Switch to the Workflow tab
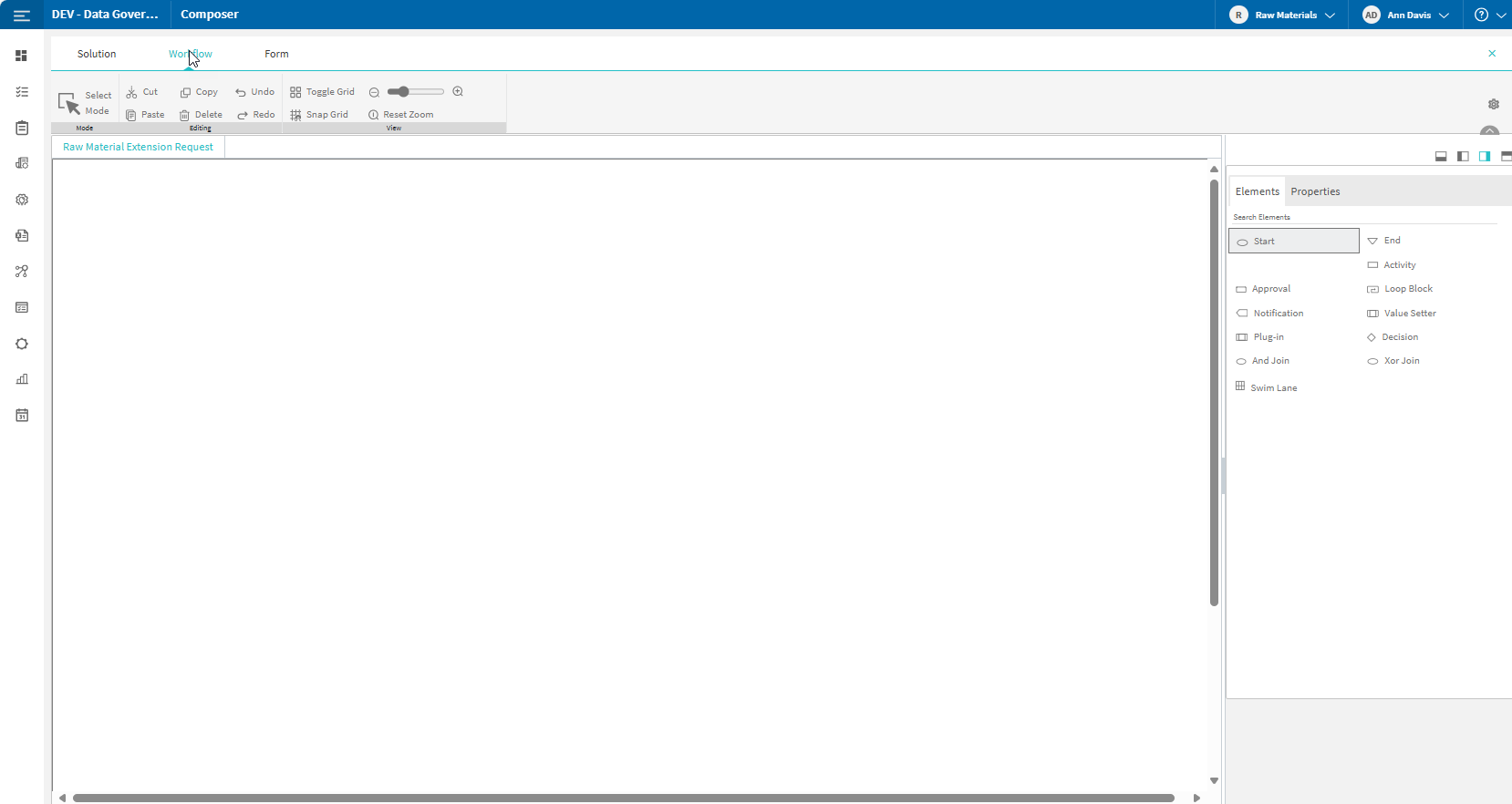 (191, 54)
